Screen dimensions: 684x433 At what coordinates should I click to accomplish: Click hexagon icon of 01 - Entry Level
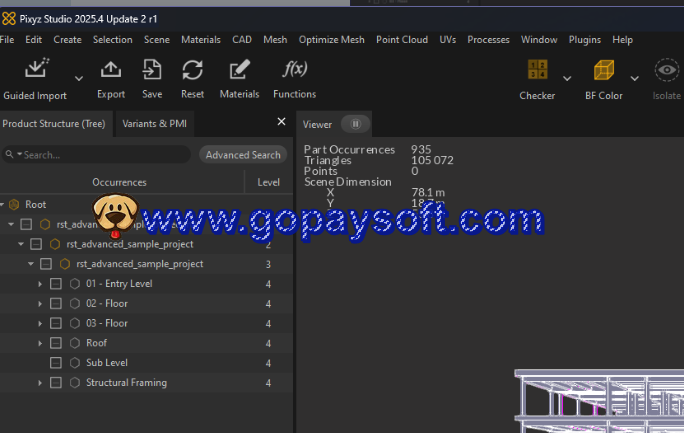(75, 284)
